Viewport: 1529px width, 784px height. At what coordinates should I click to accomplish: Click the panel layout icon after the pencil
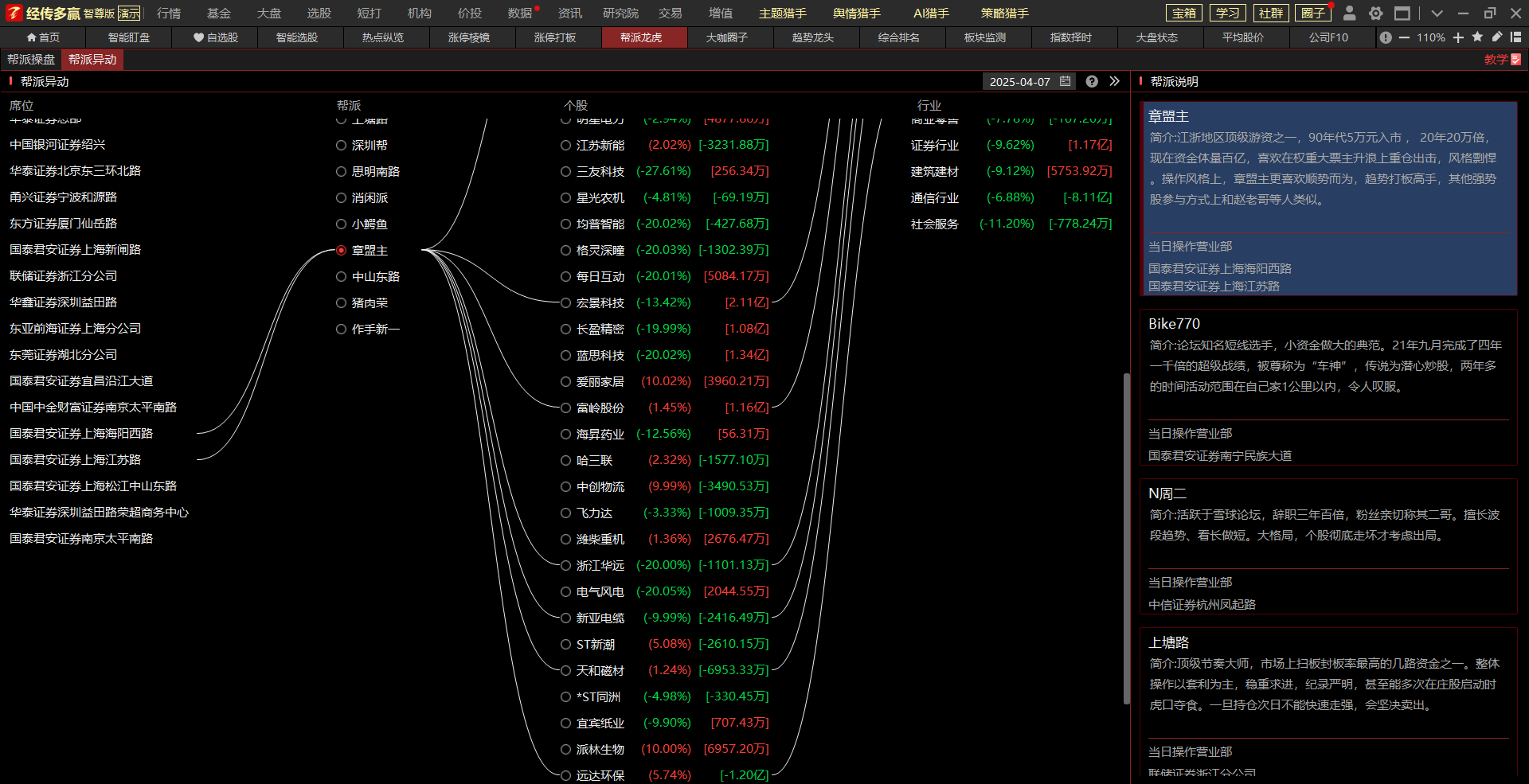pos(1515,37)
